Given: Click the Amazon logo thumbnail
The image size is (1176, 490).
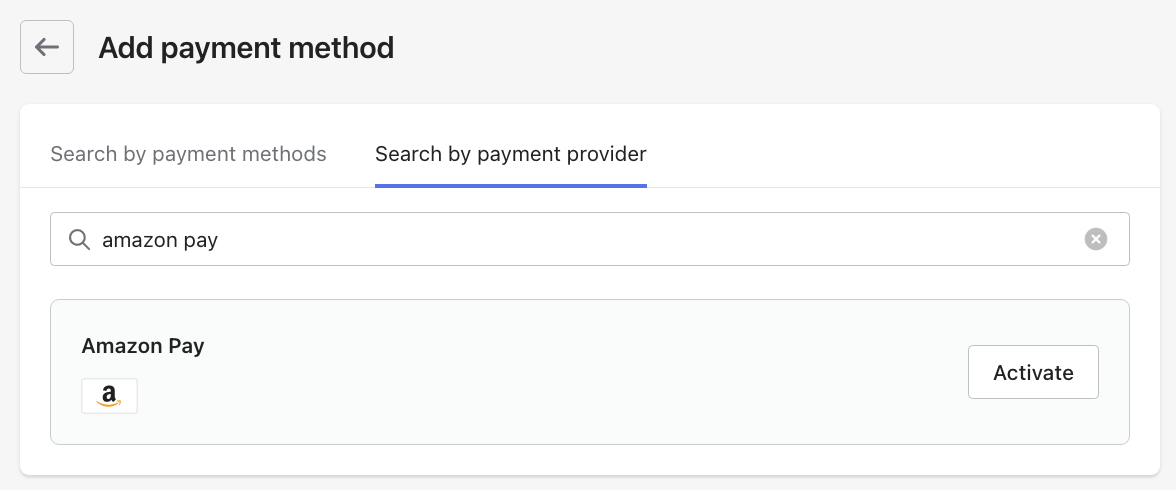Looking at the screenshot, I should pos(110,395).
